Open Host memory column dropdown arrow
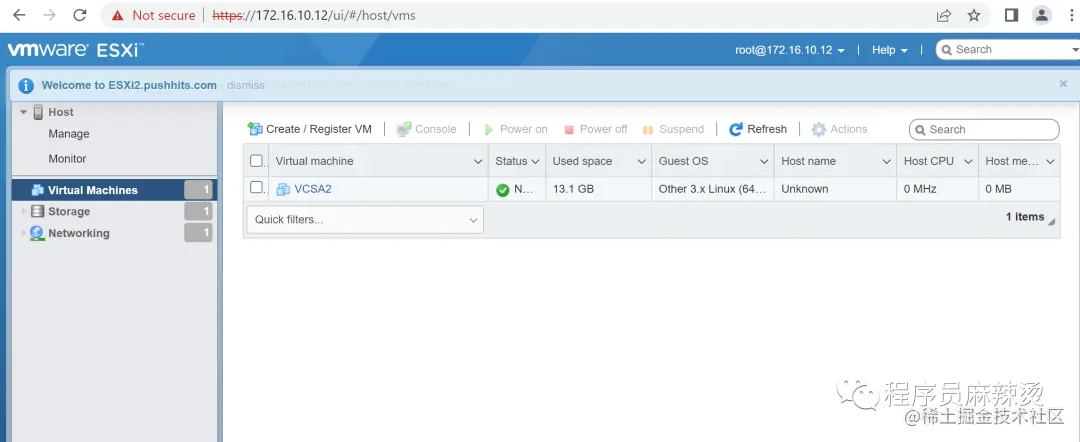 point(1050,162)
